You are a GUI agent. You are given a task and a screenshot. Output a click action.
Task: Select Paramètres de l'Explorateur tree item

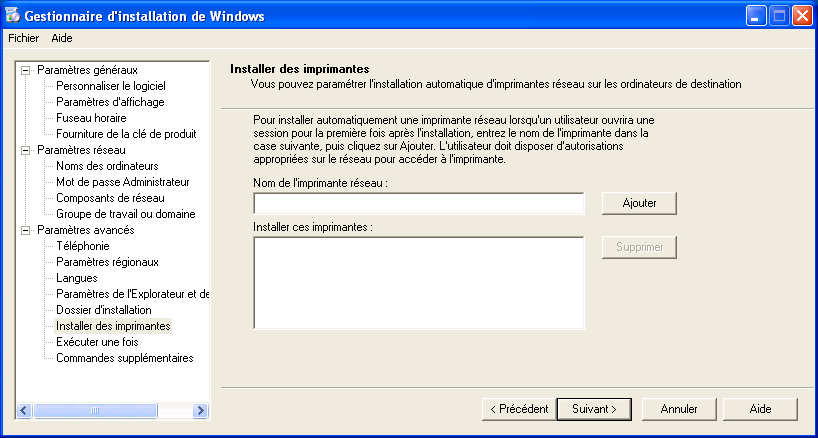pos(132,294)
